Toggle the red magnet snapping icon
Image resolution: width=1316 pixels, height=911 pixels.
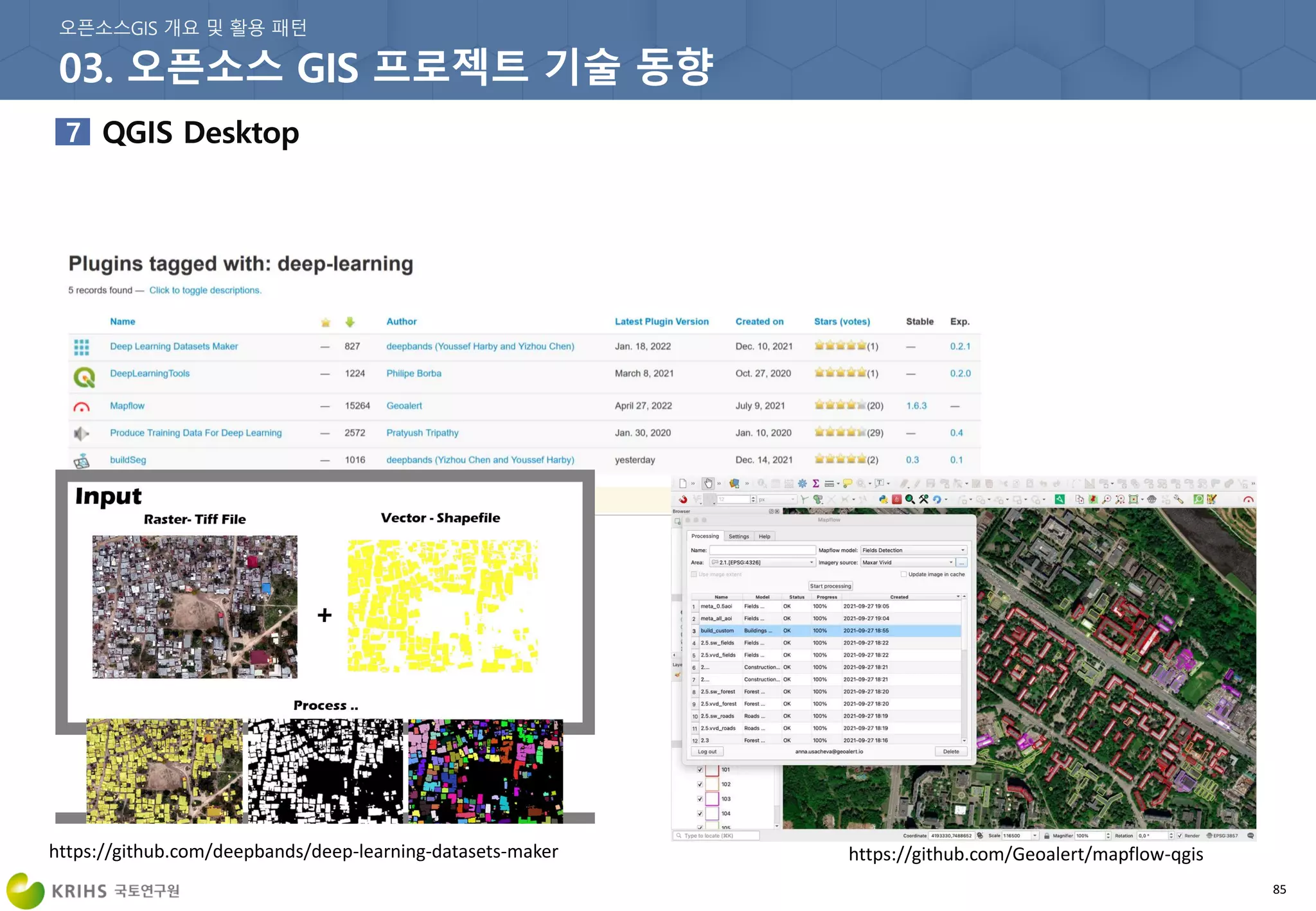pos(683,499)
